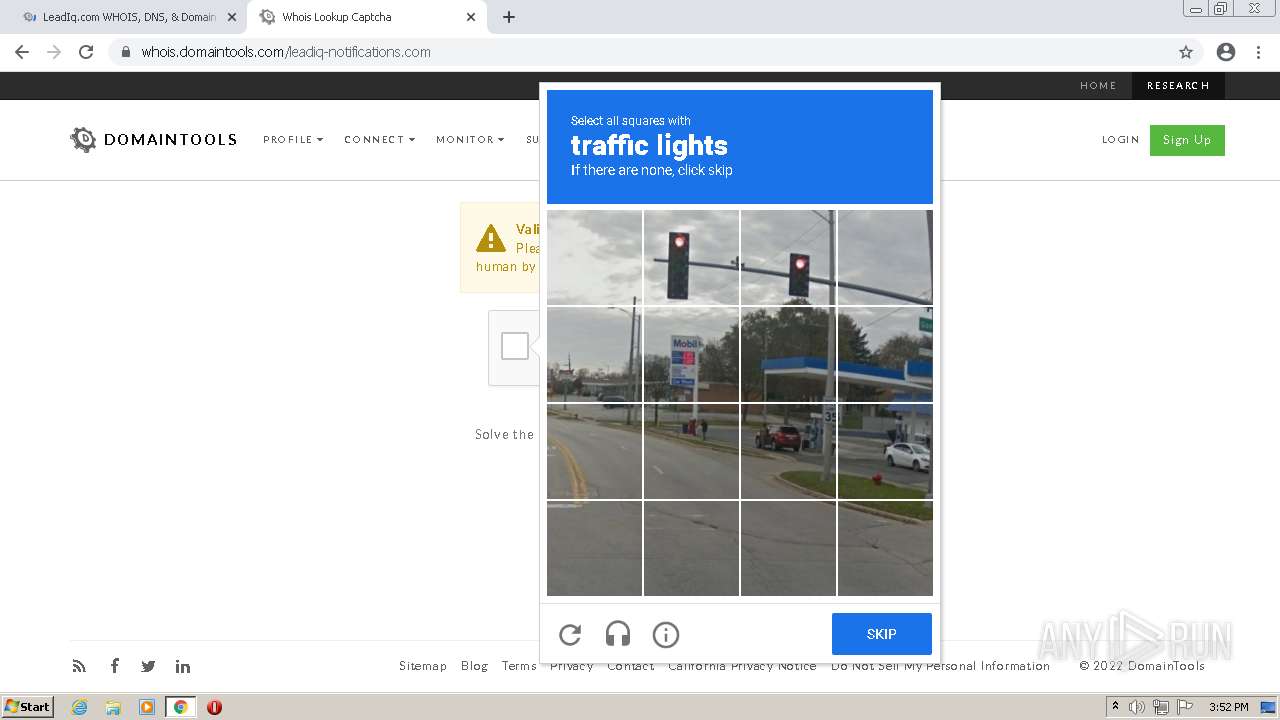Image resolution: width=1280 pixels, height=720 pixels.
Task: Show hidden system tray icons
Action: (1115, 707)
